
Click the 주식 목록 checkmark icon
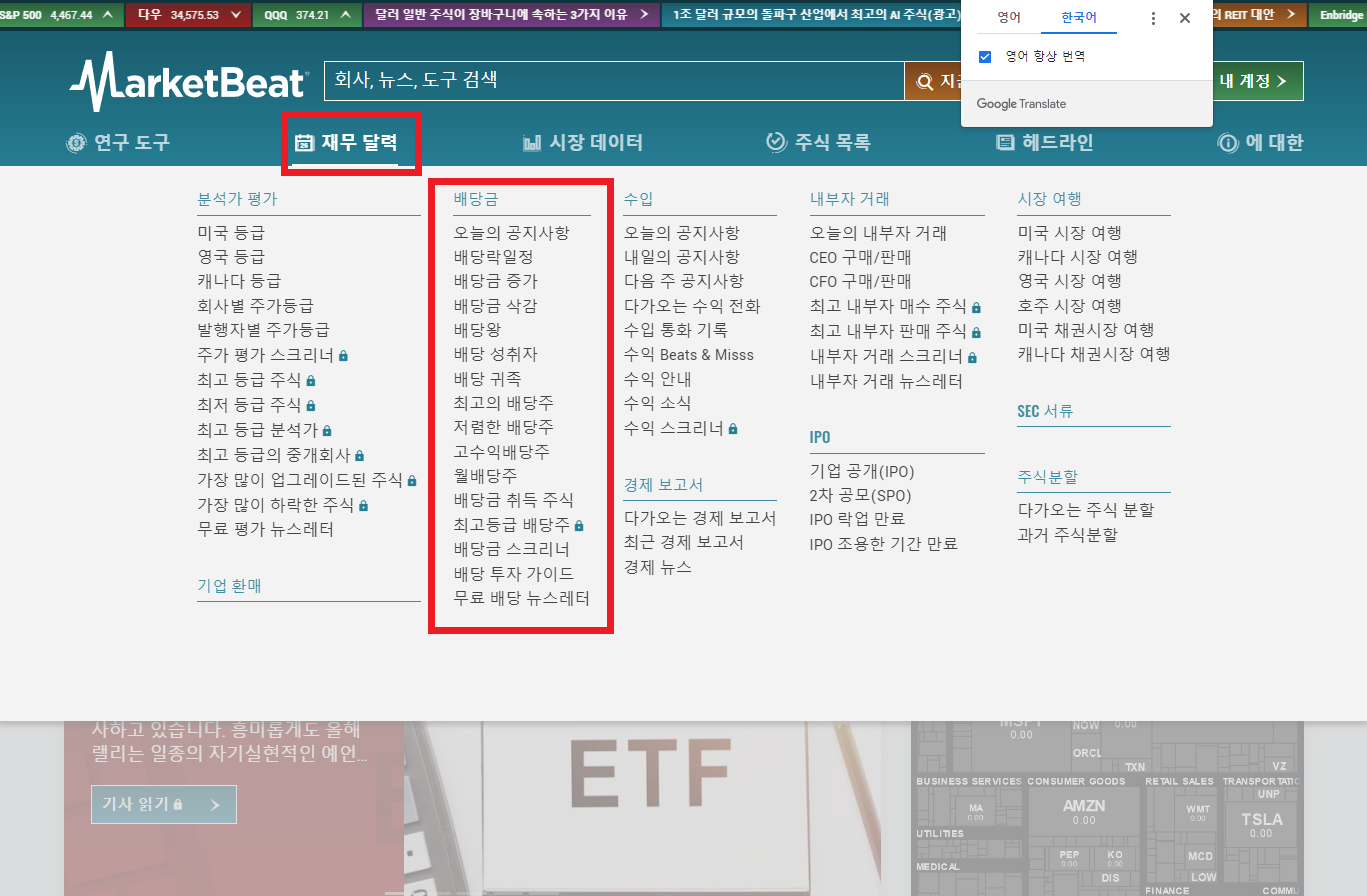coord(776,142)
